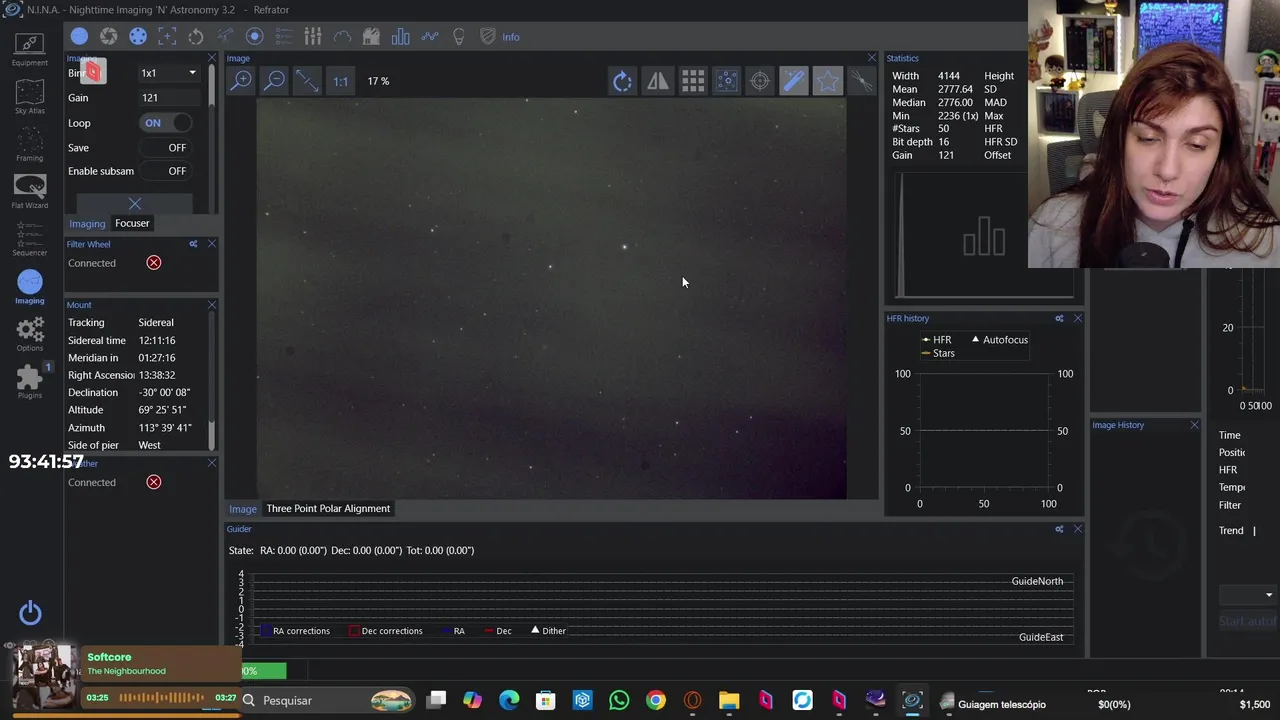The image size is (1280, 720).
Task: Open WhatsApp from the taskbar
Action: 619,701
